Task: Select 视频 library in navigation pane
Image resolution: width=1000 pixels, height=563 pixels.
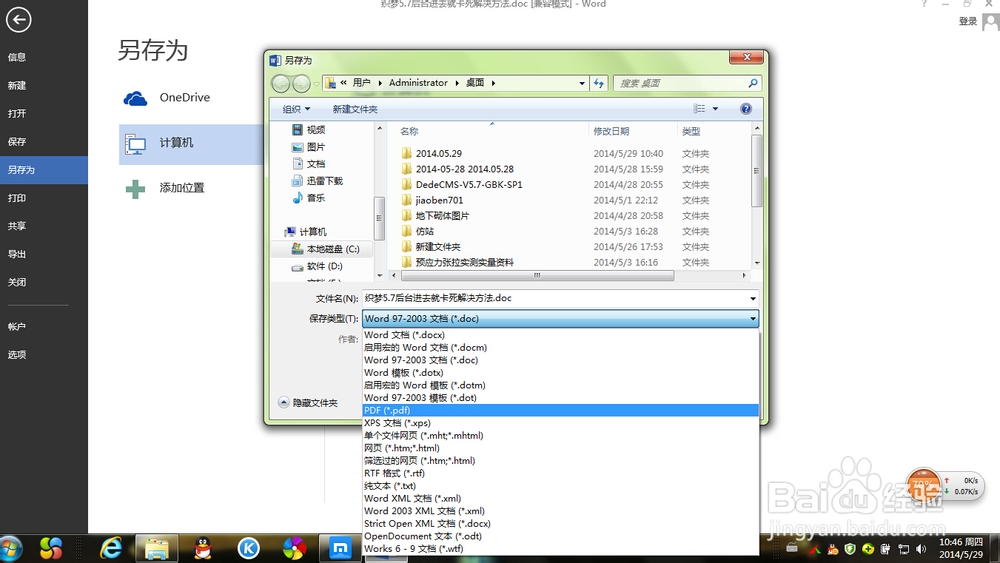Action: (x=309, y=129)
